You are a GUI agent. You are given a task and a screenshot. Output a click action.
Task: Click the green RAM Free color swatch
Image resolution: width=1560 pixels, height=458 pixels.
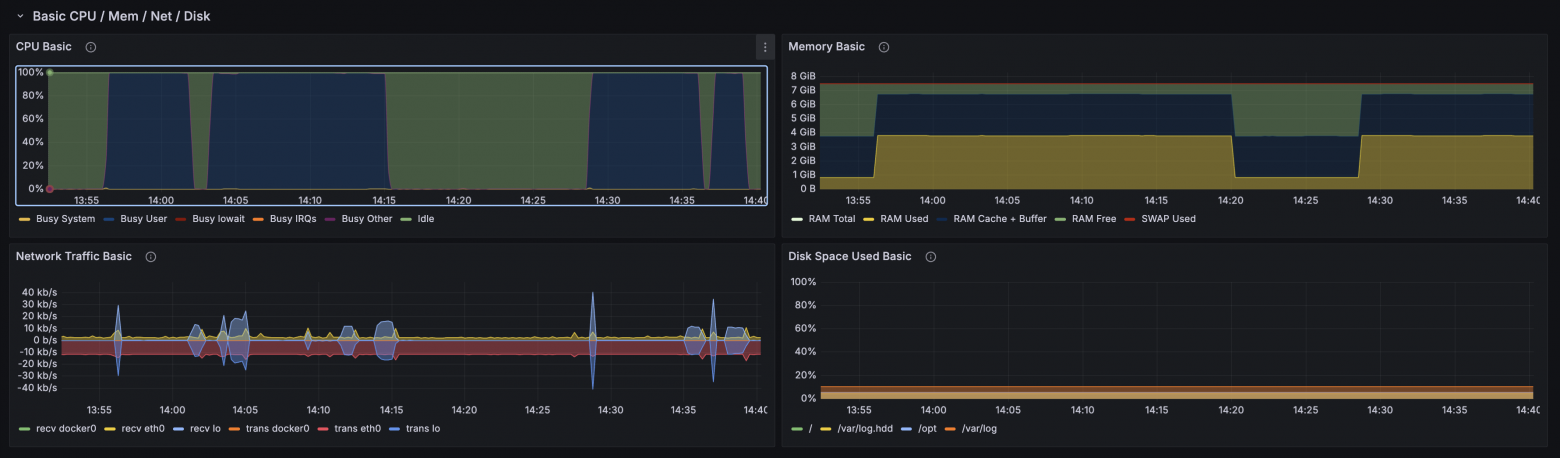(1062, 219)
